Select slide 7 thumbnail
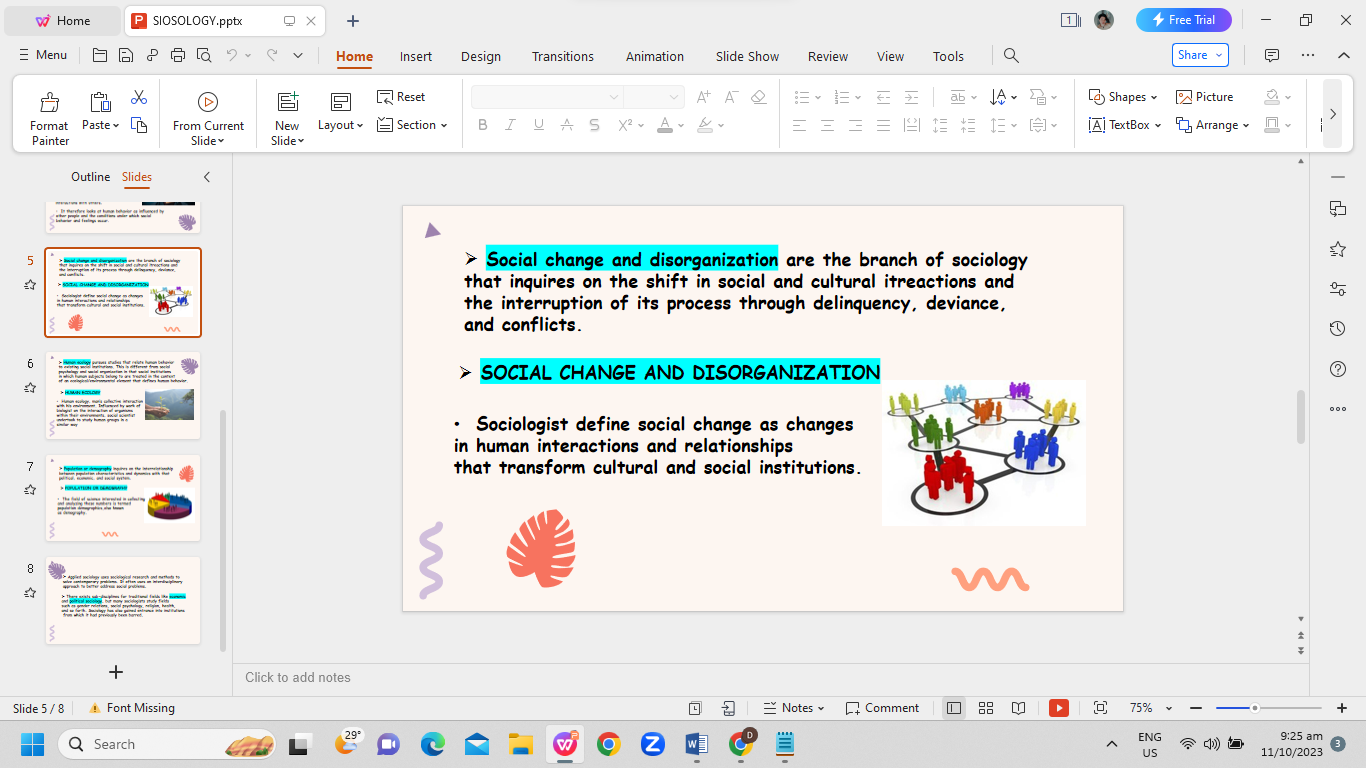Viewport: 1366px width, 768px height. [123, 497]
